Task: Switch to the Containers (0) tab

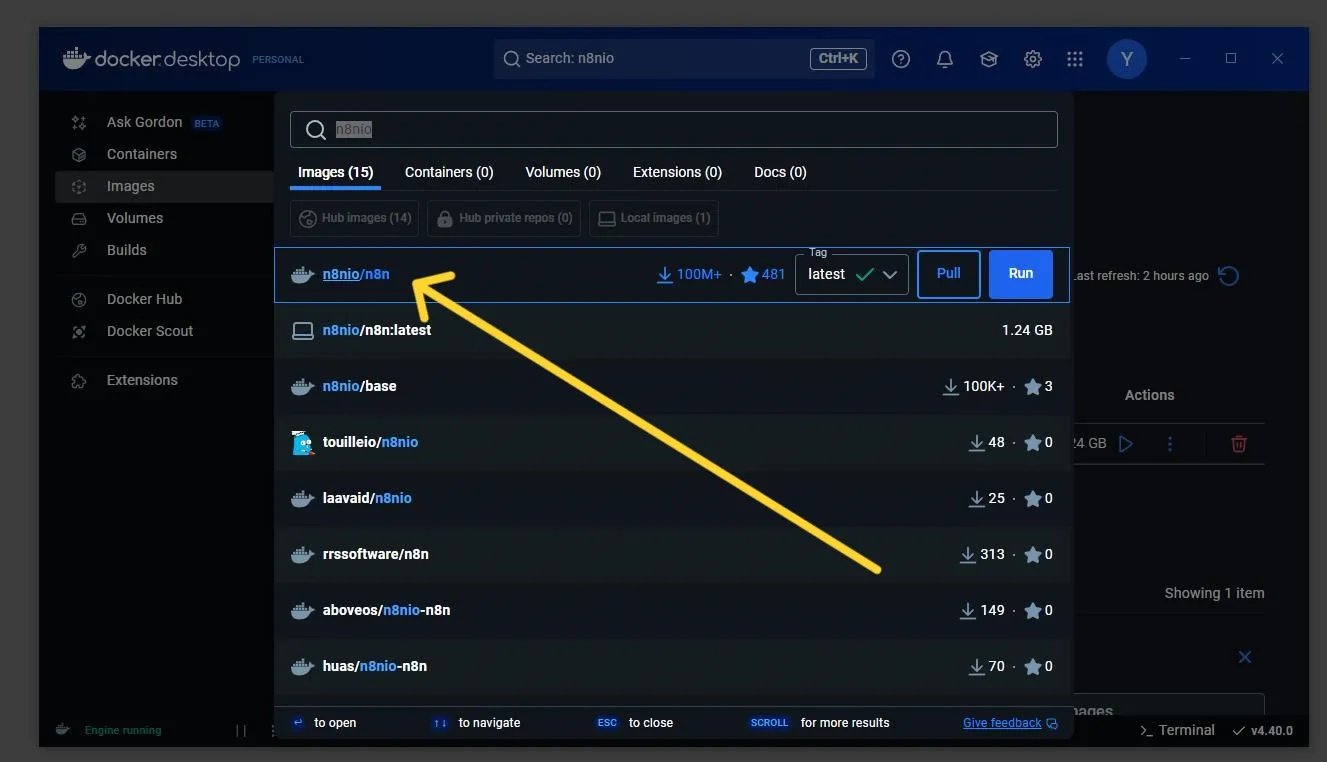Action: tap(449, 172)
